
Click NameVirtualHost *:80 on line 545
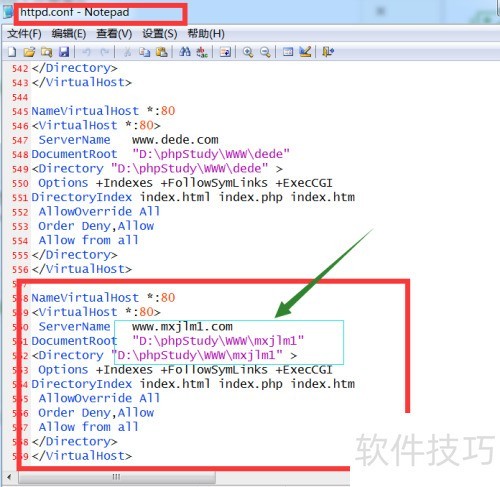[103, 111]
